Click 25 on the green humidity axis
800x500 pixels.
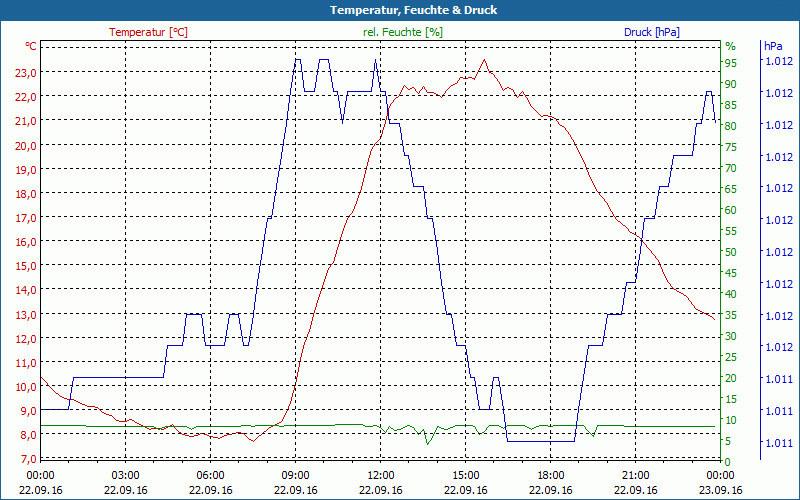(x=731, y=357)
